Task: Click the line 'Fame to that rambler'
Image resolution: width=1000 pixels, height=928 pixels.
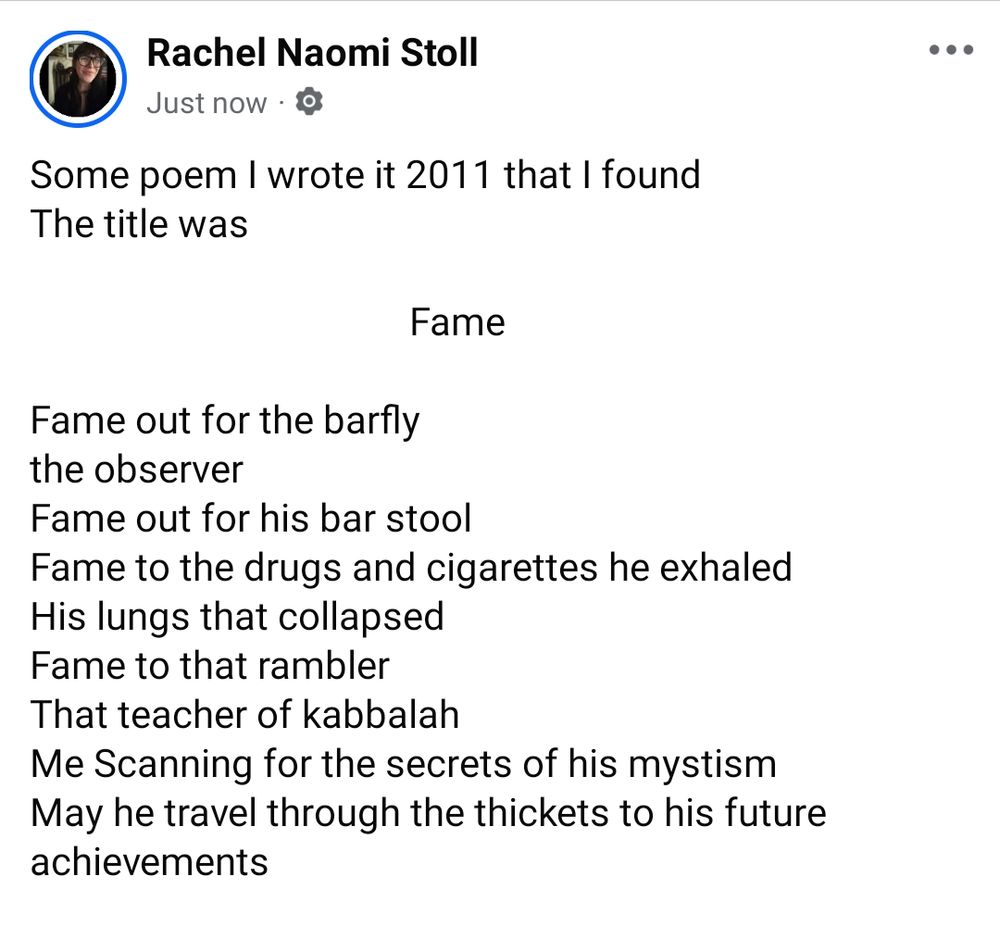Action: (210, 666)
